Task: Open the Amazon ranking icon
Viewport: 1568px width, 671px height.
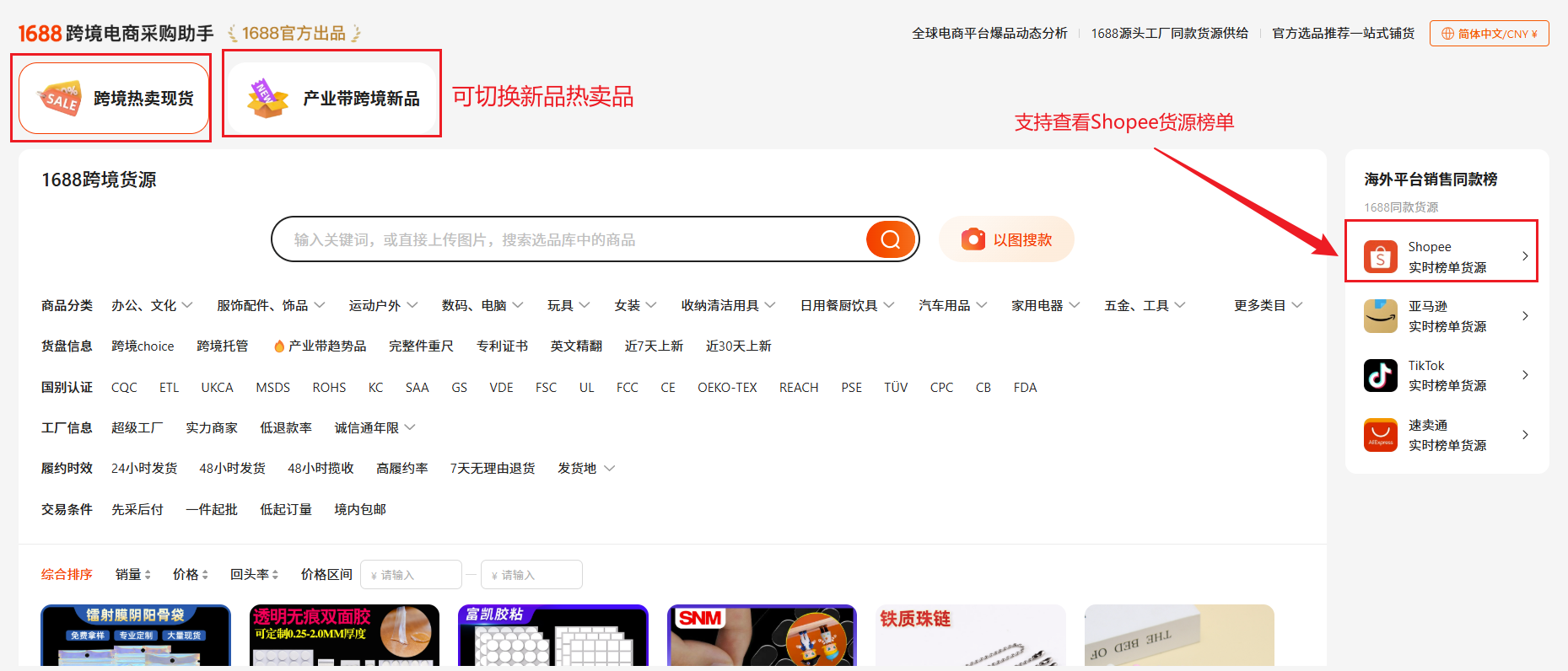Action: [x=1380, y=316]
